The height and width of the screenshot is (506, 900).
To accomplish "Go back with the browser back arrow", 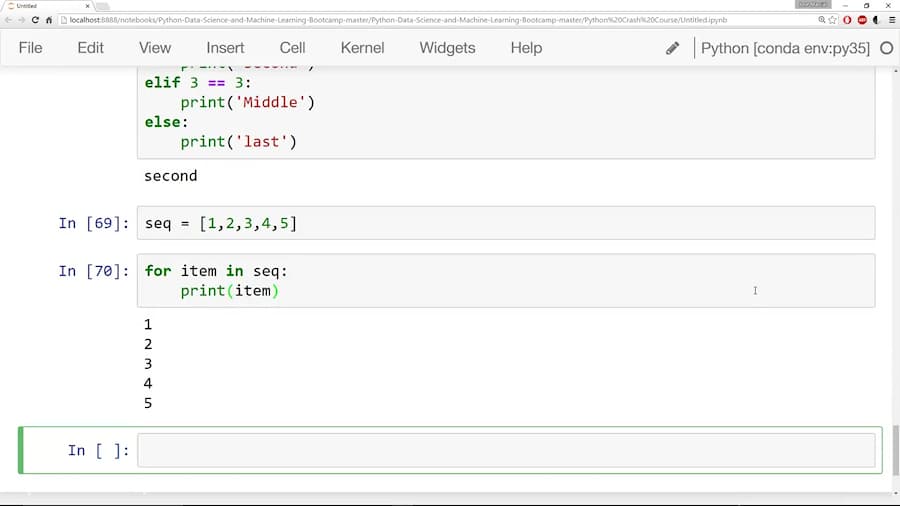I will [x=8, y=20].
